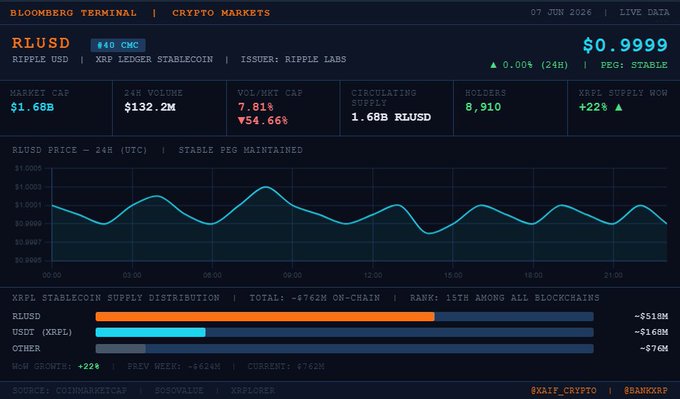Click the BLOOMBERG TERMINAL header title
Viewport: 680px width, 399px height.
[73, 13]
